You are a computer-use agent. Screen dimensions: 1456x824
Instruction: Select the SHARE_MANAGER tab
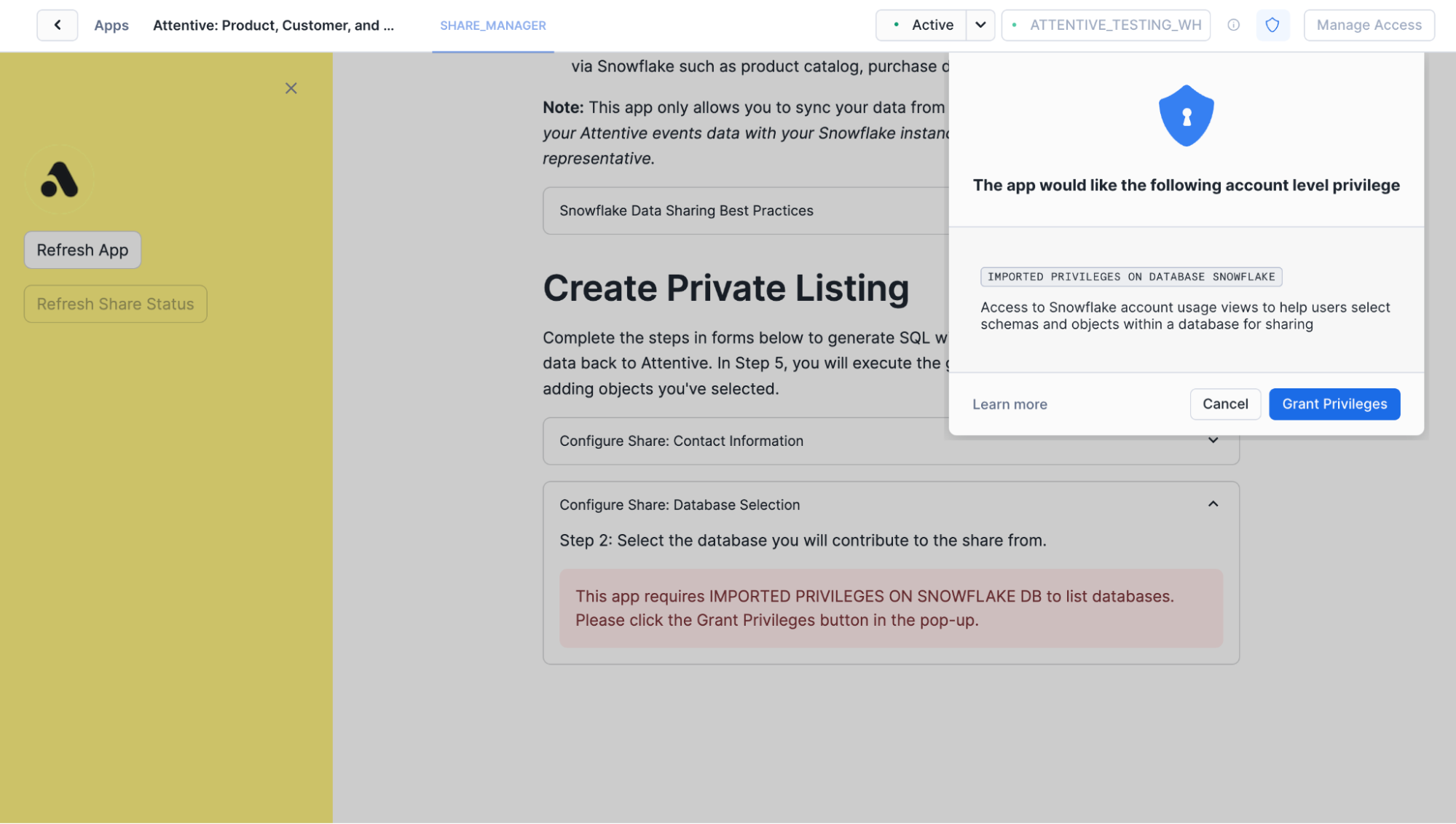pyautogui.click(x=493, y=25)
